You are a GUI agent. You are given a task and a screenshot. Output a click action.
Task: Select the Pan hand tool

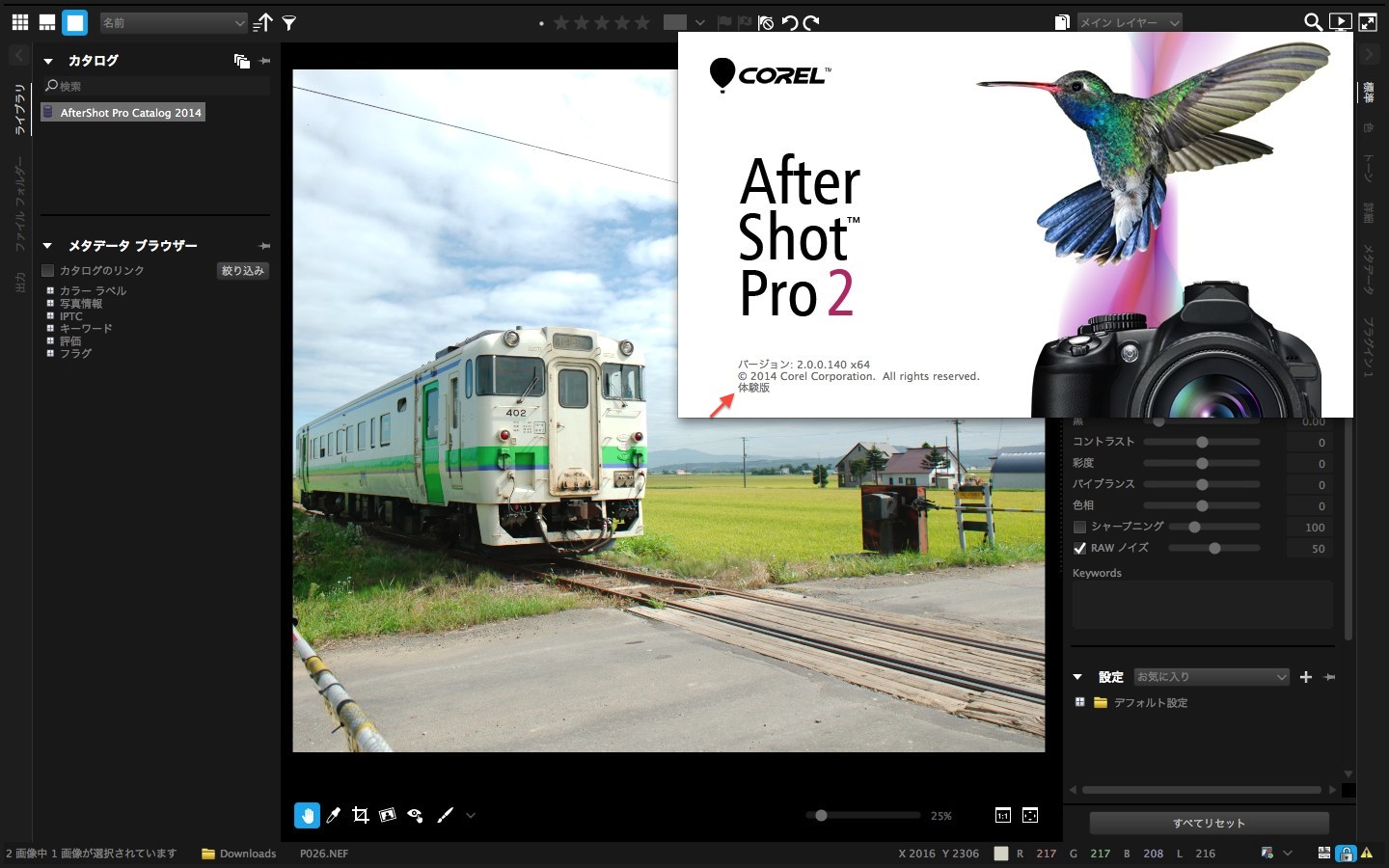tap(307, 815)
